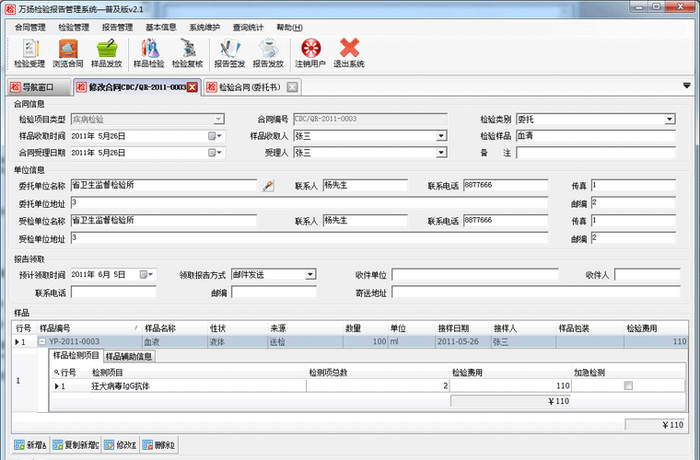The width and height of the screenshot is (700, 460).
Task: Open the 报告发放 toolbar icon
Action: pyautogui.click(x=268, y=53)
